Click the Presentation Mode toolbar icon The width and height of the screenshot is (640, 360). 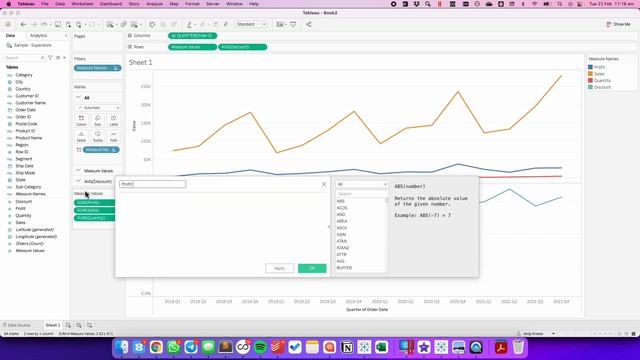pos(293,24)
